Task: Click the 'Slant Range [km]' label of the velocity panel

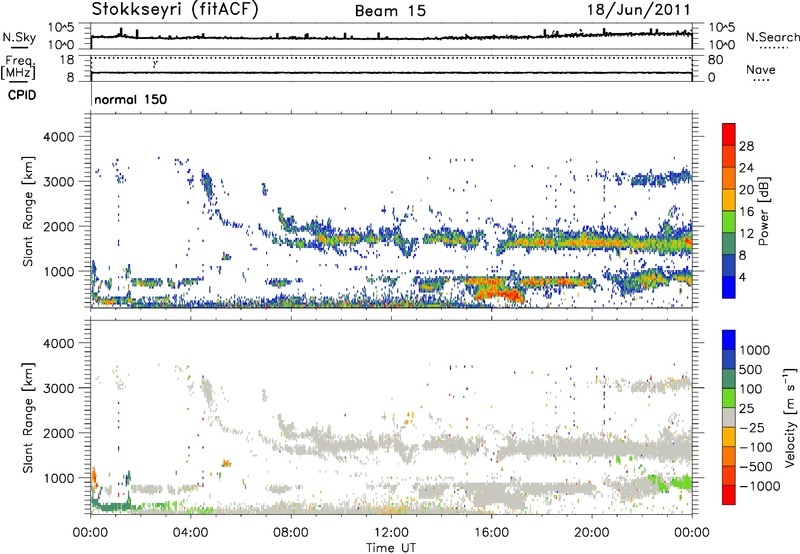Action: coord(28,417)
